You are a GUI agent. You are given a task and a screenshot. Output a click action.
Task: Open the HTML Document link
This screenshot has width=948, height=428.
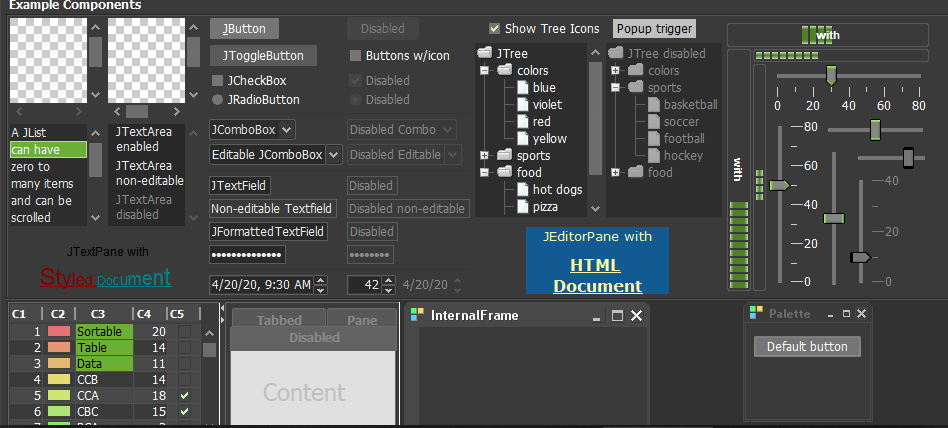pyautogui.click(x=597, y=276)
